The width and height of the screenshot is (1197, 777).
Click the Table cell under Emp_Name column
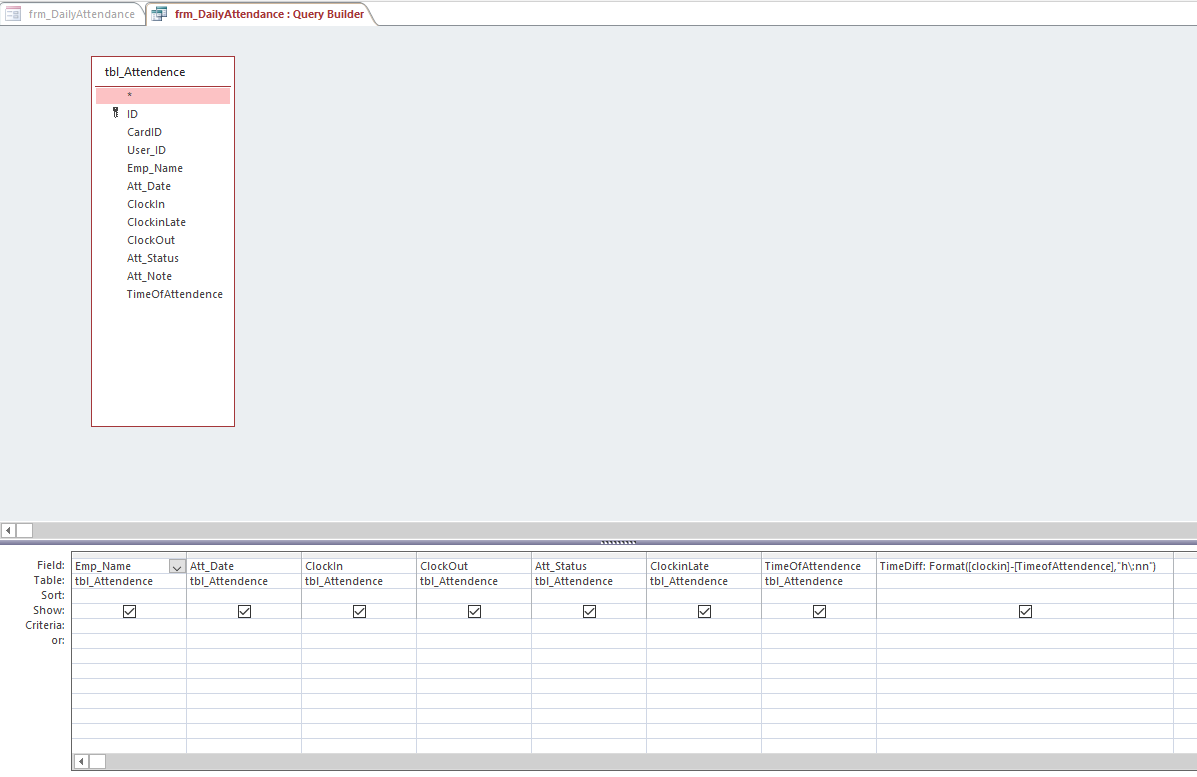[129, 582]
